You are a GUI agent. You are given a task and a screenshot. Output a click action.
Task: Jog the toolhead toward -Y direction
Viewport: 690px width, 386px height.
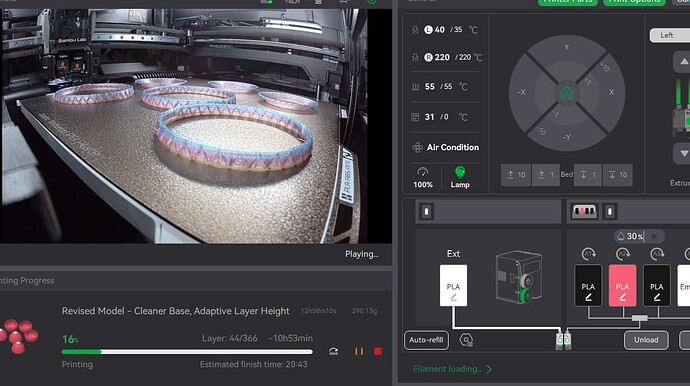point(567,137)
